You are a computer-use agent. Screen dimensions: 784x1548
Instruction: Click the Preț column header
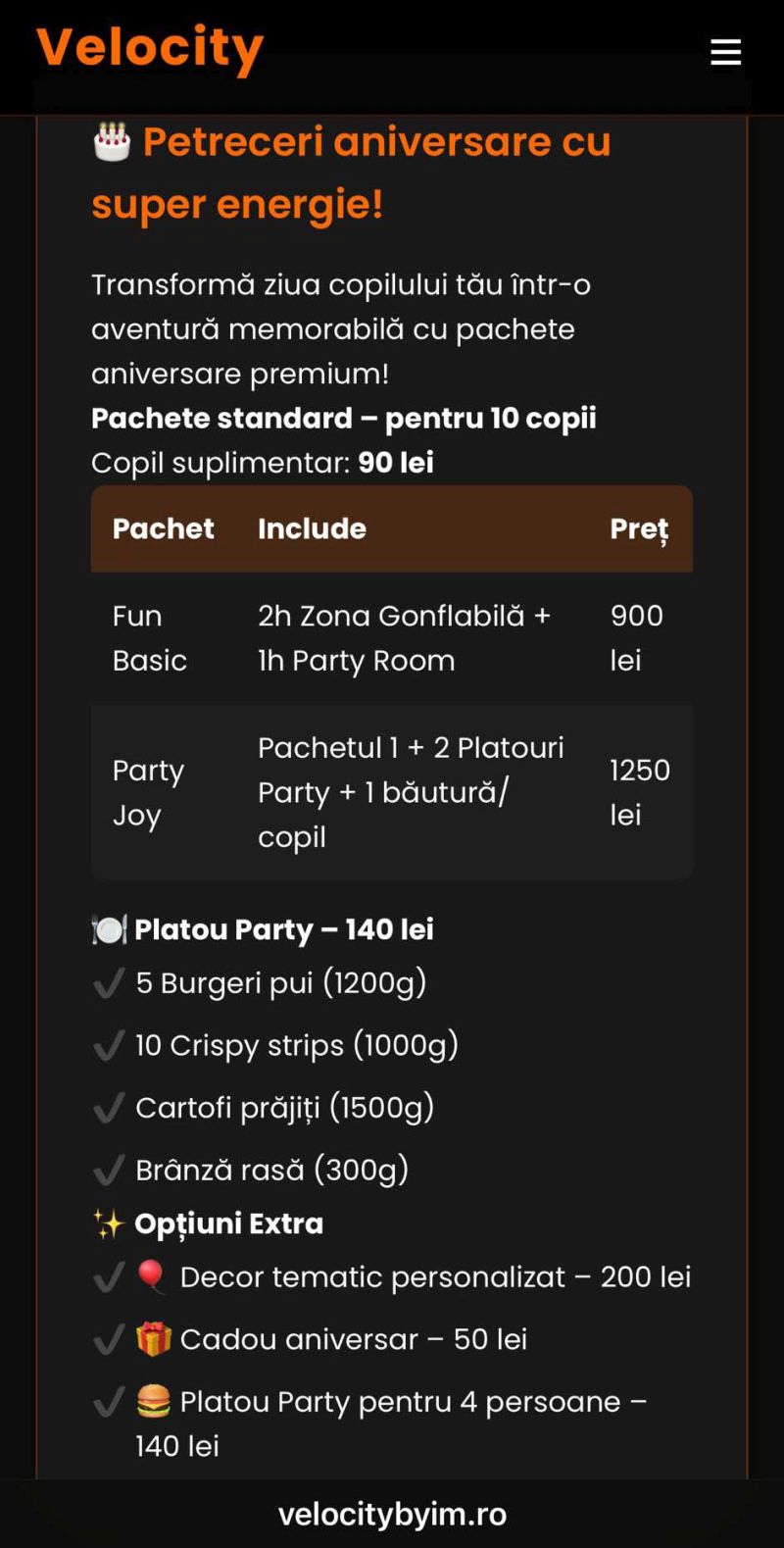(x=639, y=528)
